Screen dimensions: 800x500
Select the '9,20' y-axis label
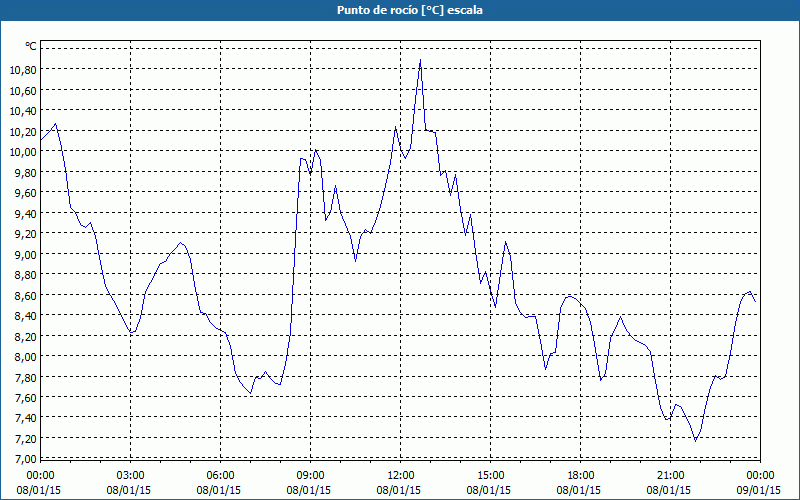point(26,234)
